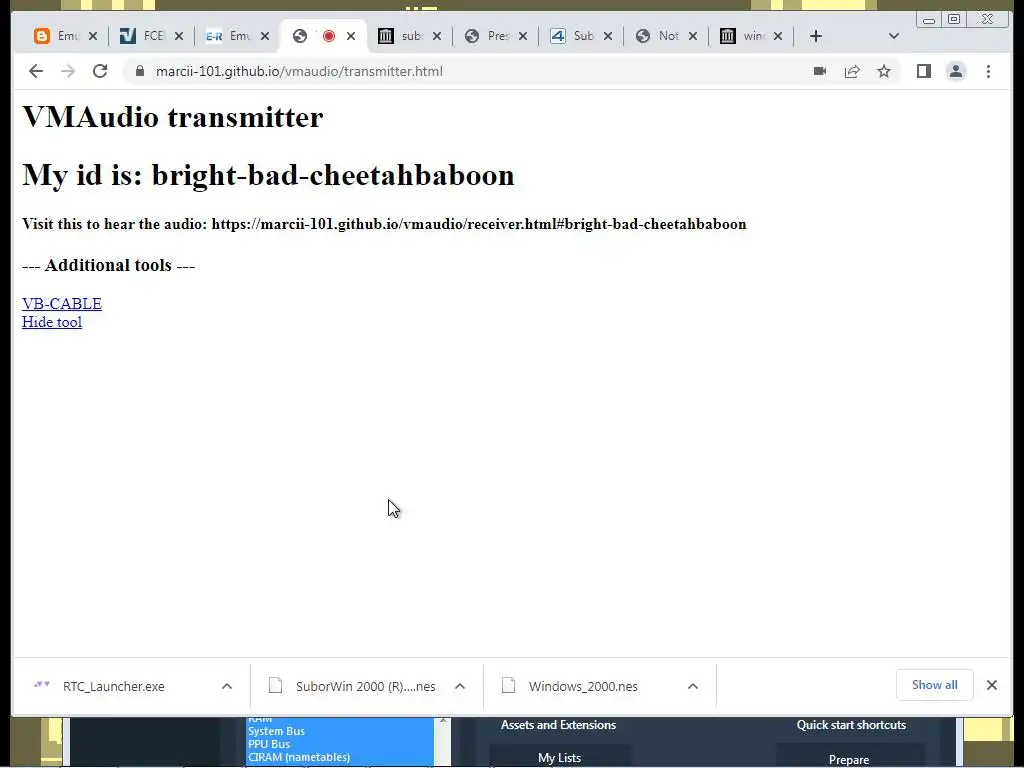Open the browser side panel
The height and width of the screenshot is (768, 1024).
click(923, 71)
